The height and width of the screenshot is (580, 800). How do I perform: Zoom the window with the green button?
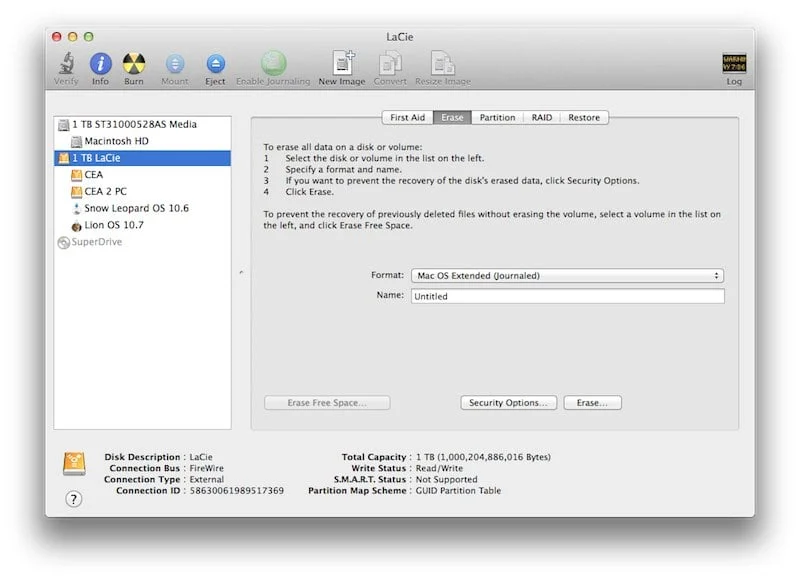click(88, 37)
